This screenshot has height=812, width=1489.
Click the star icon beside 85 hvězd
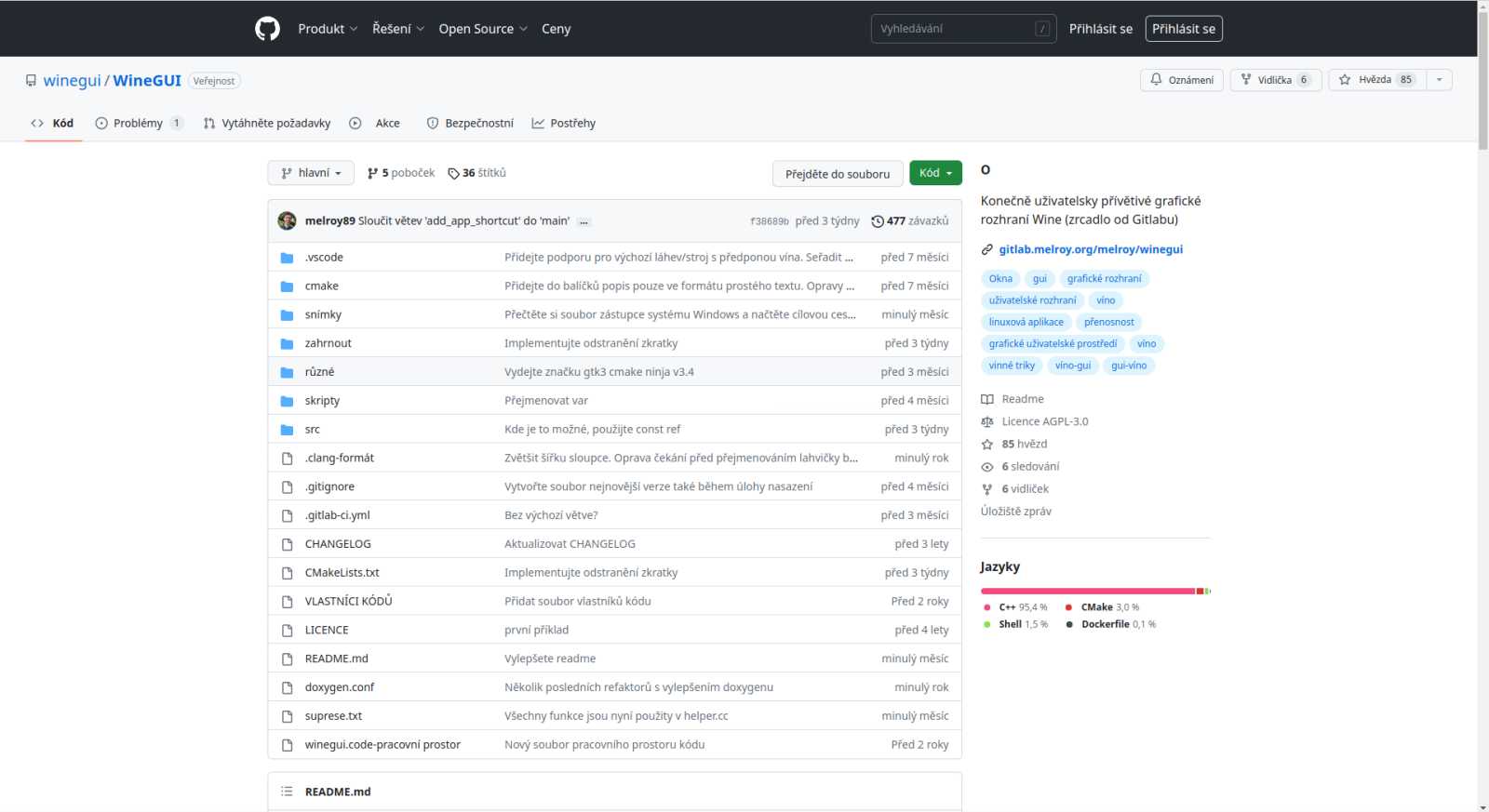click(987, 444)
